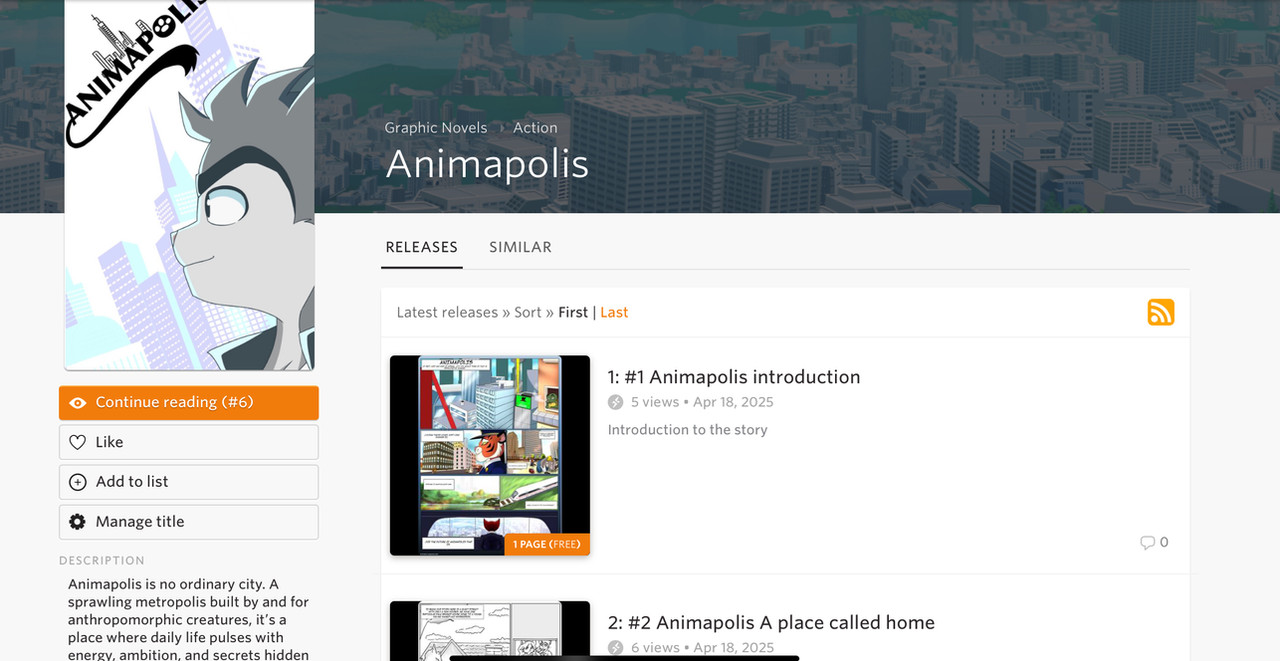
Task: Click '6 views • Apr 18, 2025' text
Action: point(702,648)
